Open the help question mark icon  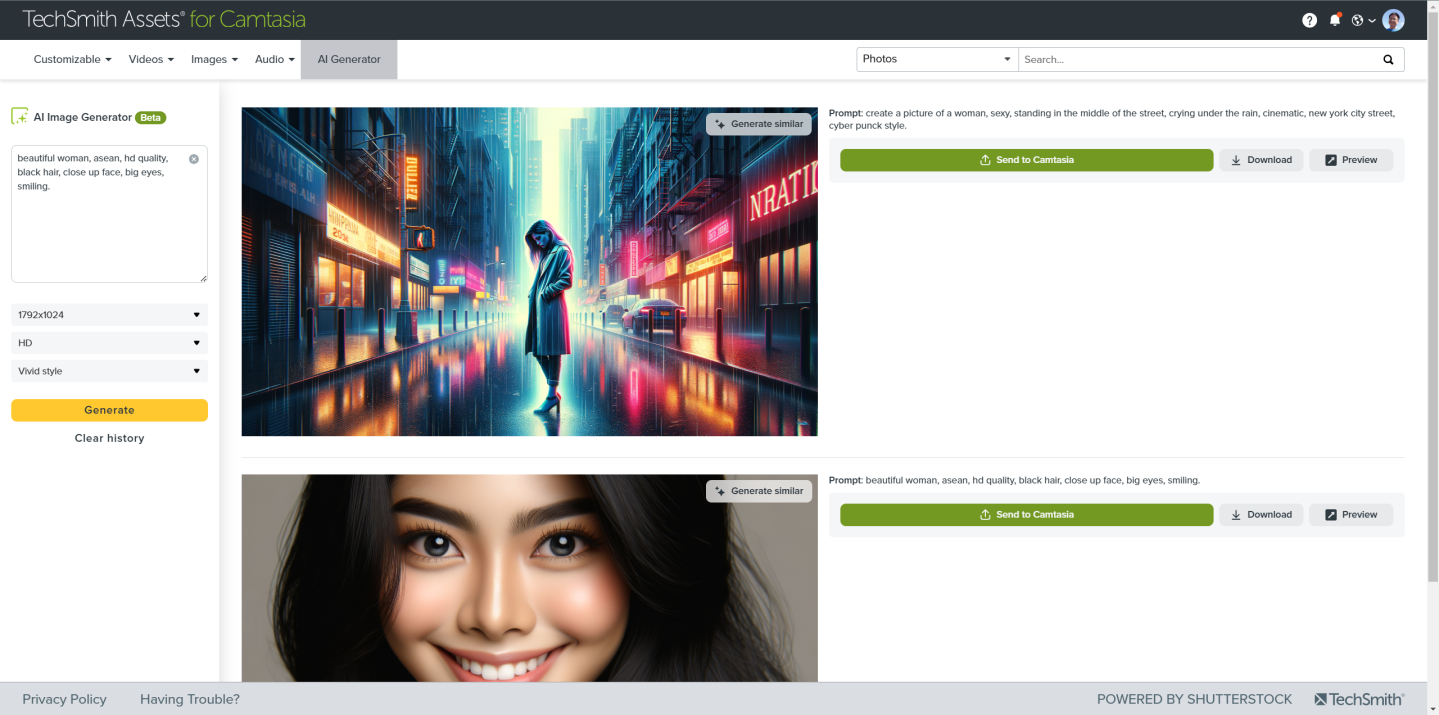coord(1309,20)
